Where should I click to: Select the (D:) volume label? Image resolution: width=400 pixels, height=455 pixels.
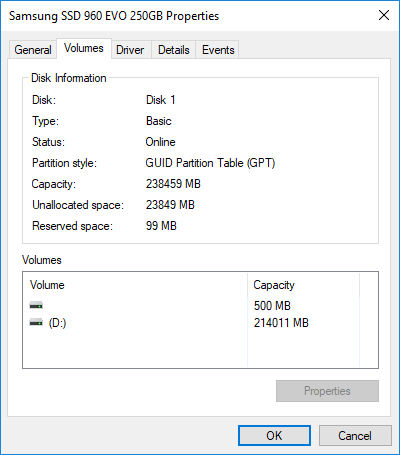click(x=57, y=323)
